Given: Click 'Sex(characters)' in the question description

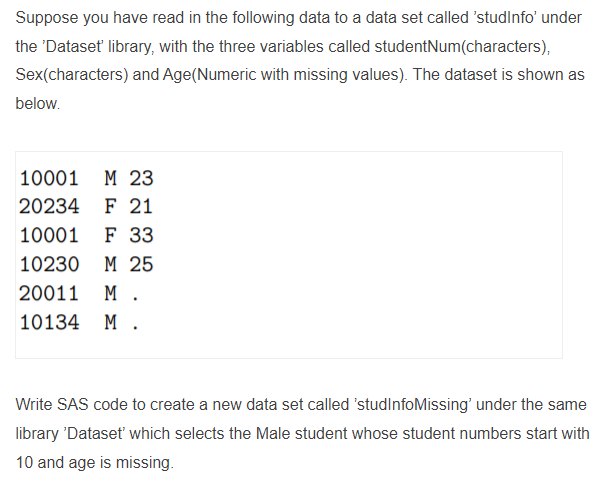Looking at the screenshot, I should point(72,74).
